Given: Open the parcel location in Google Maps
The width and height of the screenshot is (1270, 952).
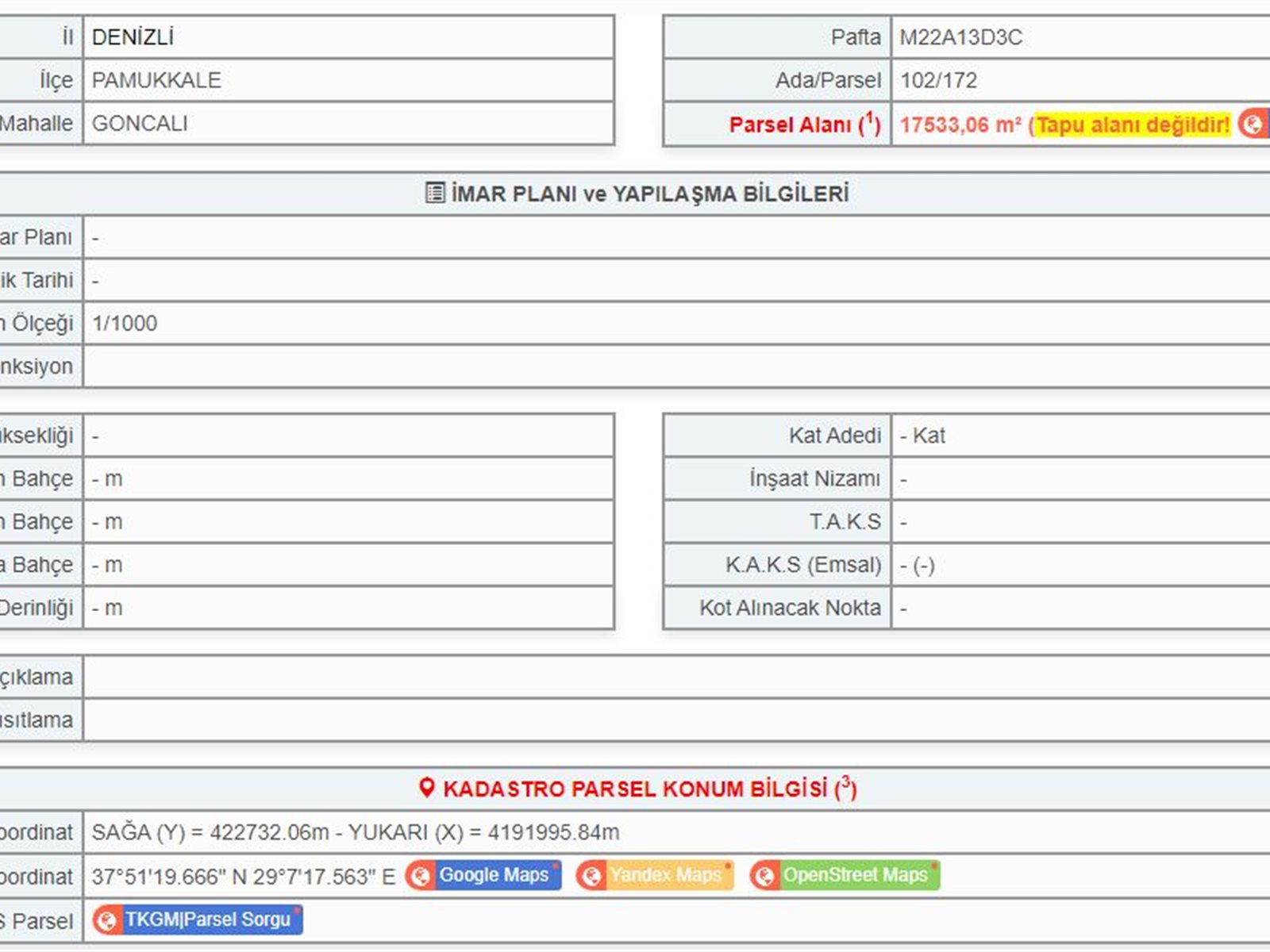Looking at the screenshot, I should tap(494, 875).
